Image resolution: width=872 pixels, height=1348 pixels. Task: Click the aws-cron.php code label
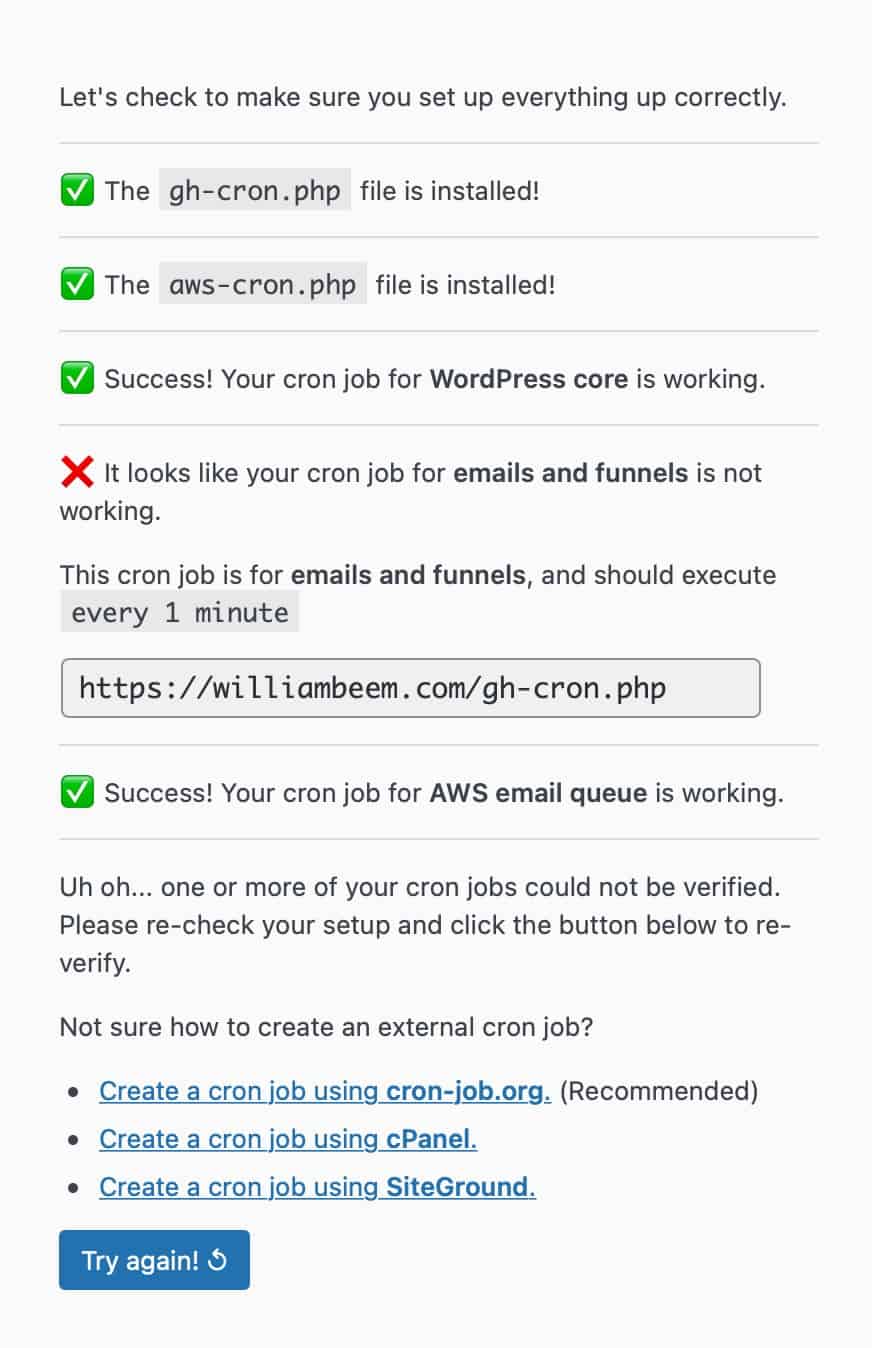(263, 284)
